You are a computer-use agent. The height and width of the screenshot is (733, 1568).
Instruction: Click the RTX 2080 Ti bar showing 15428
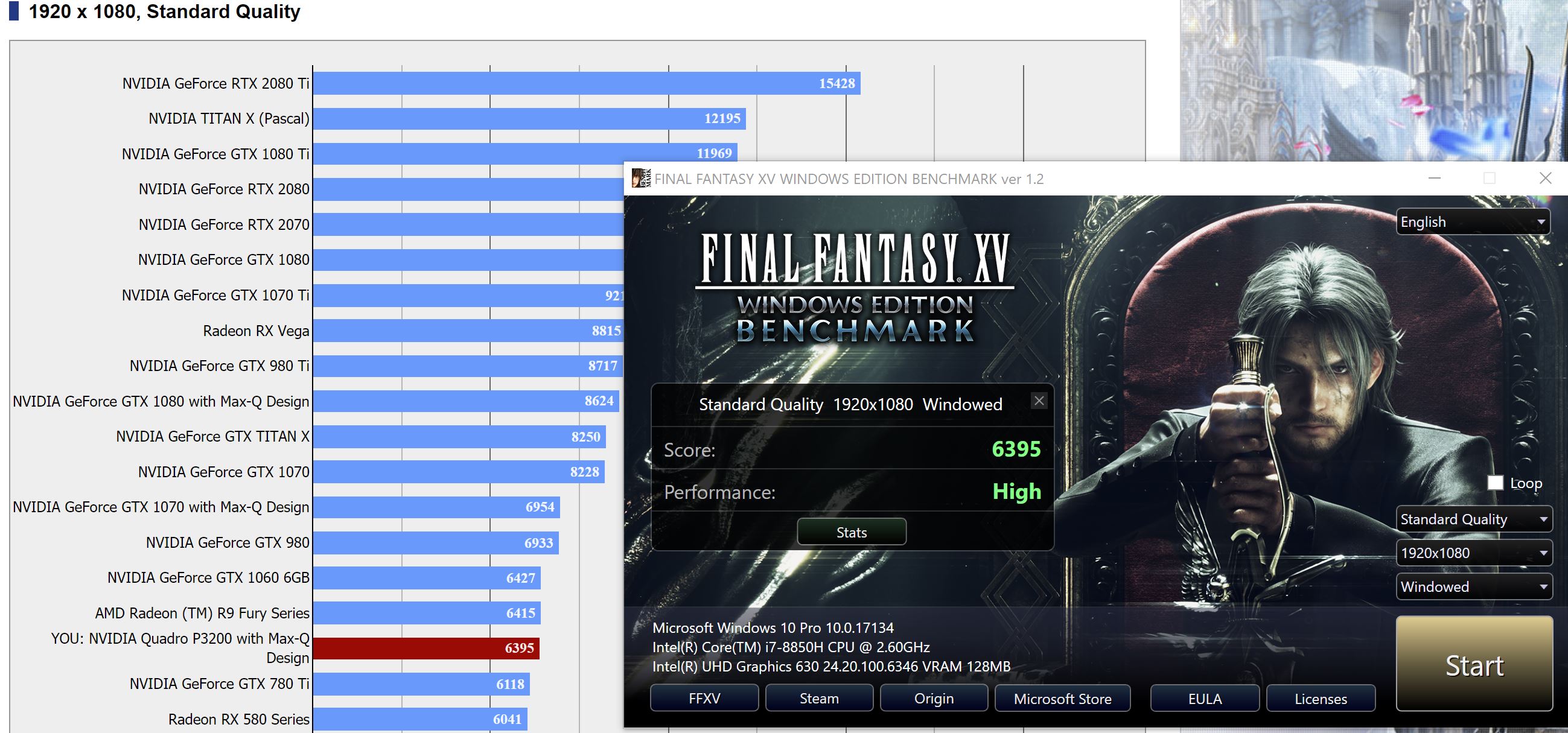(x=587, y=83)
